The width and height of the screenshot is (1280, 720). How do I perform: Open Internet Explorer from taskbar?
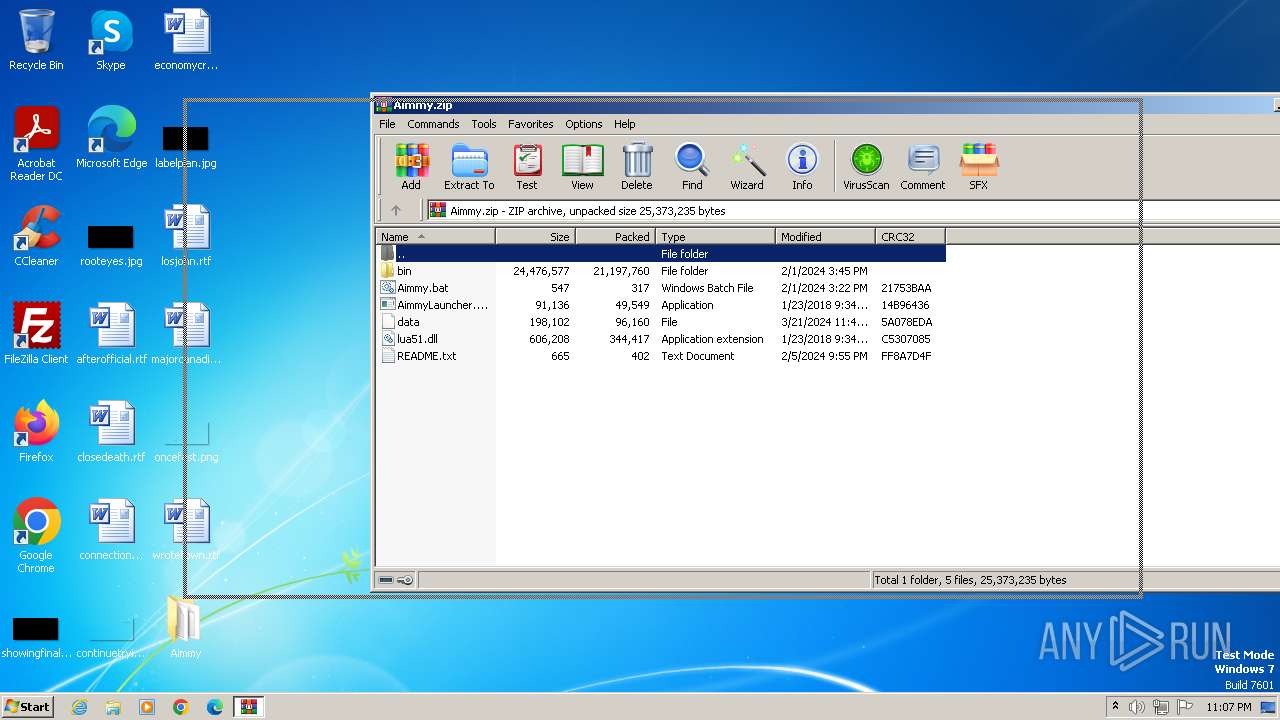(79, 707)
